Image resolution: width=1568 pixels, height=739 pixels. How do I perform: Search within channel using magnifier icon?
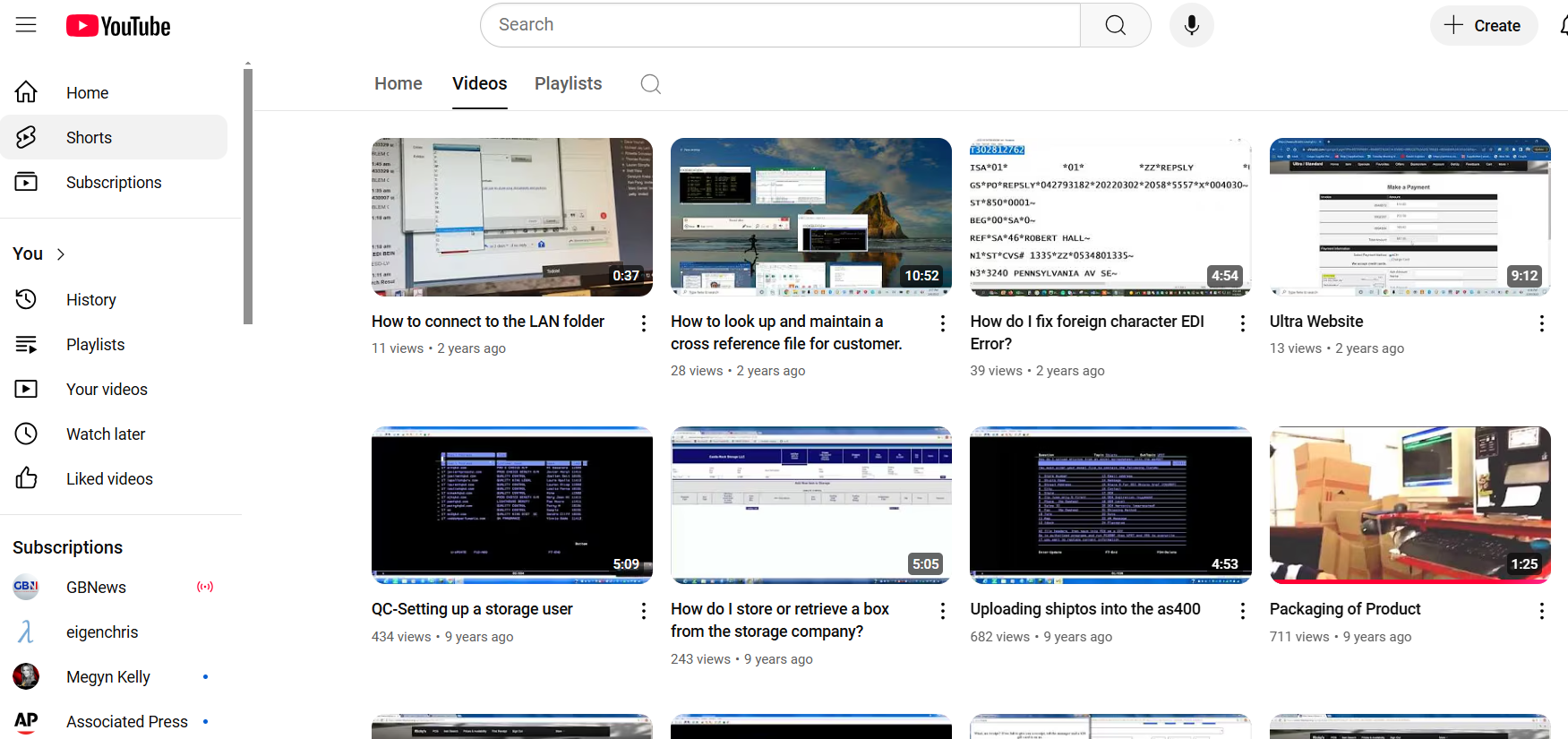click(651, 84)
